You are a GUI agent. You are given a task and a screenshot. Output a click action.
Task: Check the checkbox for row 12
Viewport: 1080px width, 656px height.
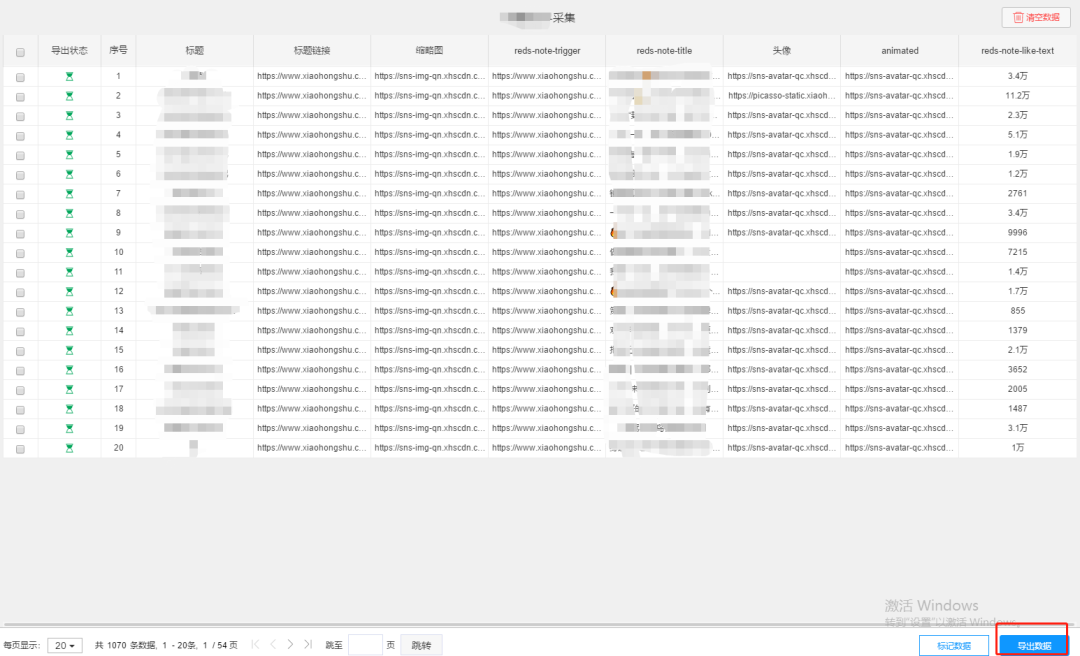click(x=20, y=292)
